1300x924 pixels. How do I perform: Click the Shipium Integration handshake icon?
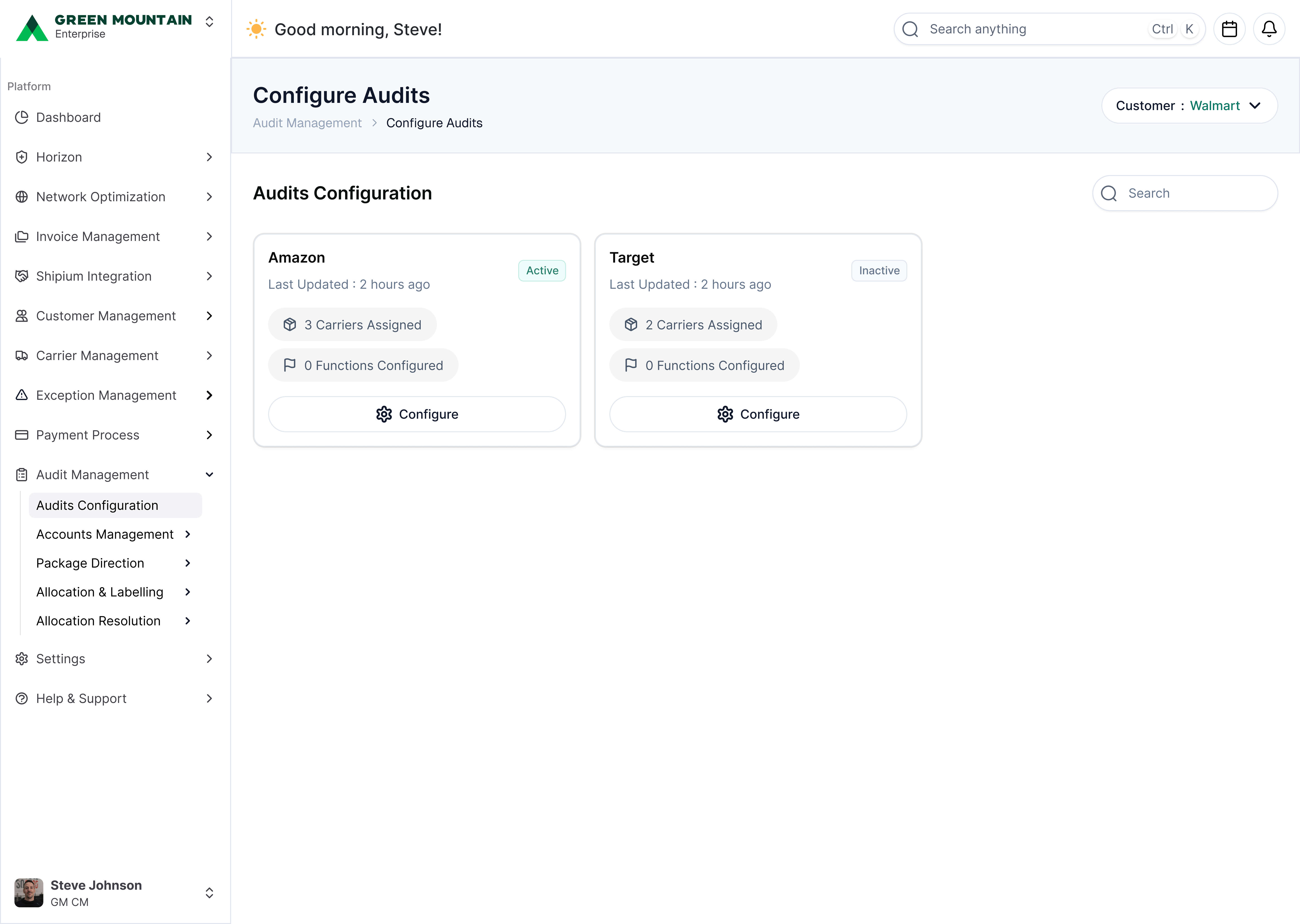pyautogui.click(x=22, y=276)
